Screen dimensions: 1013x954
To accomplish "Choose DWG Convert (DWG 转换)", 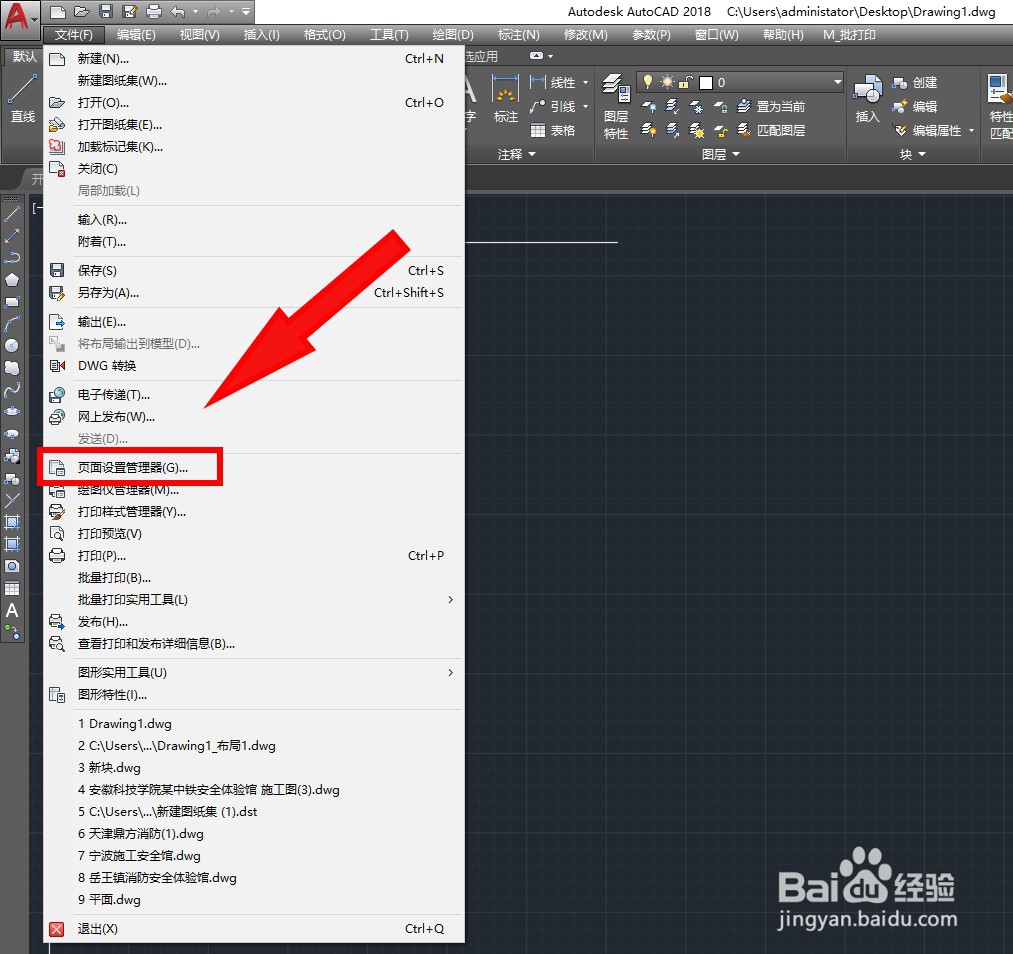I will point(254,366).
